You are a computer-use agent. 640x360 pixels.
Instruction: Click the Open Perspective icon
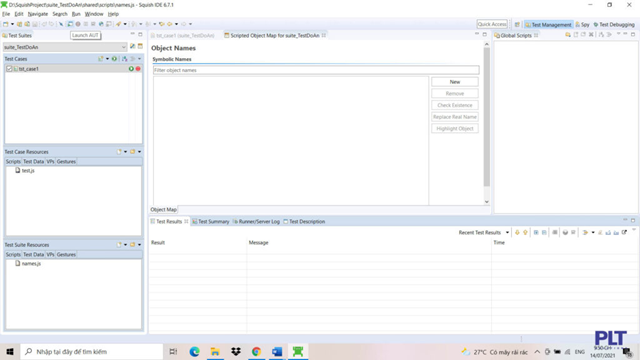tap(517, 24)
